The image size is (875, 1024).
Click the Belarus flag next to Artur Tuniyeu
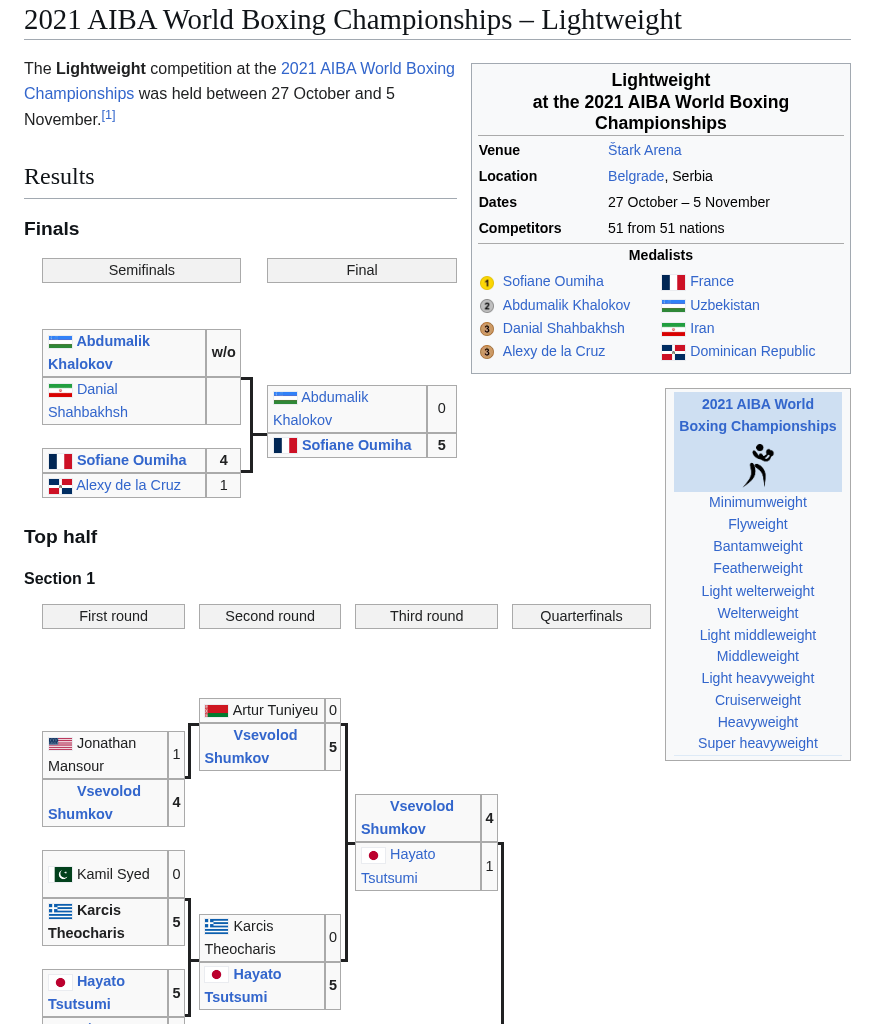(216, 711)
